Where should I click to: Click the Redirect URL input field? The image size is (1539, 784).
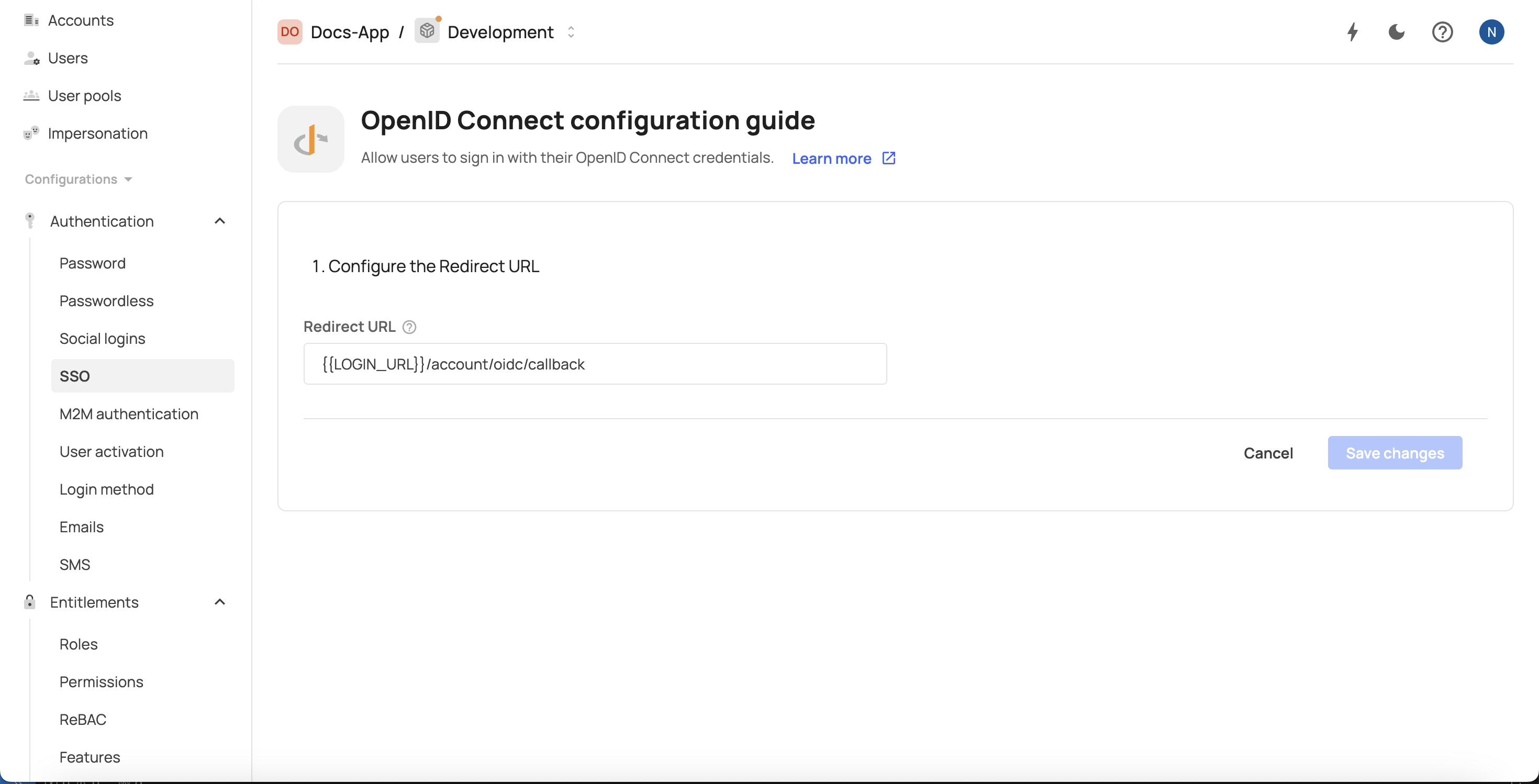595,364
